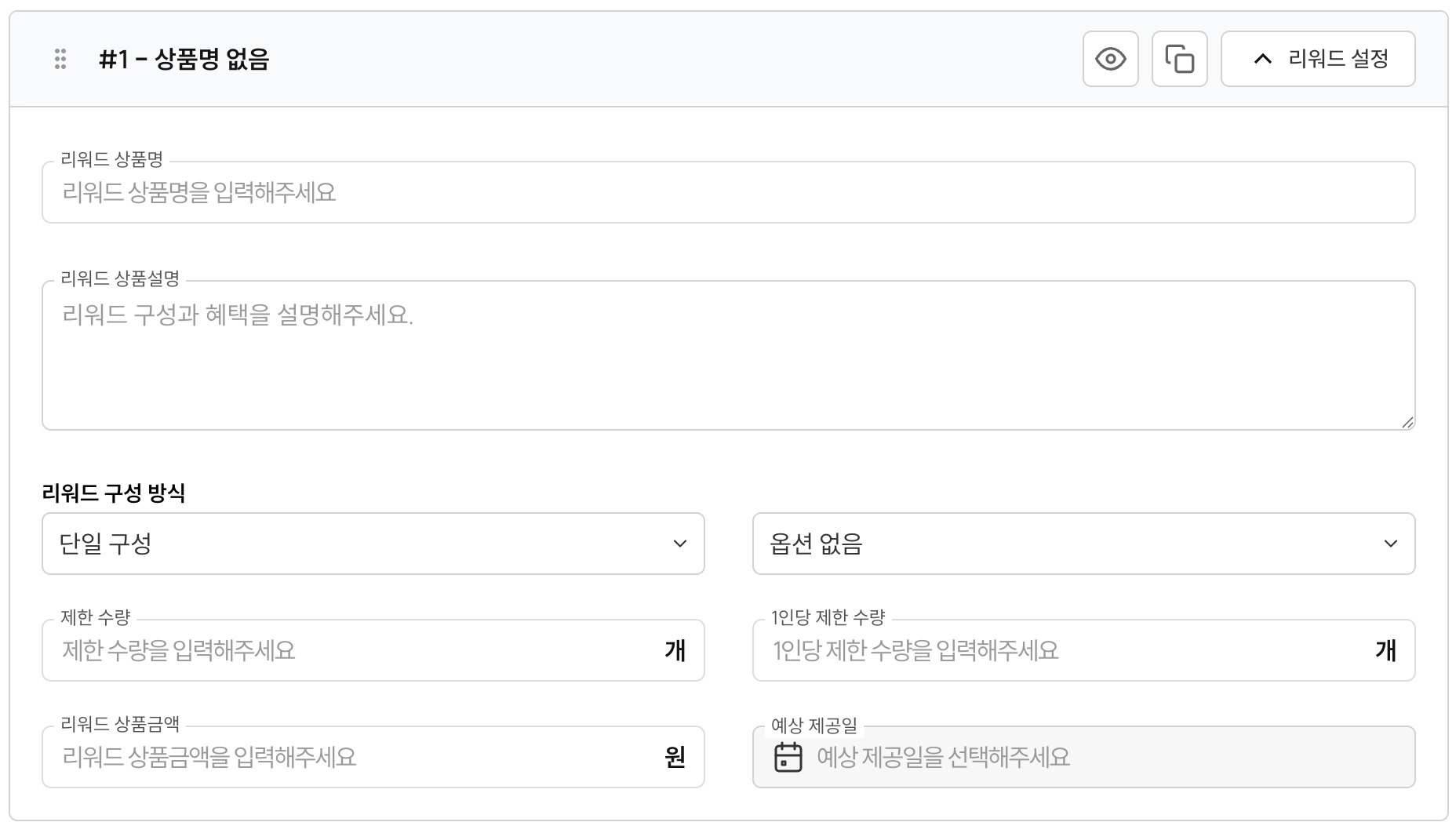Click the 제한 수량 input field
This screenshot has width=1456, height=833.
pyautogui.click(x=353, y=650)
